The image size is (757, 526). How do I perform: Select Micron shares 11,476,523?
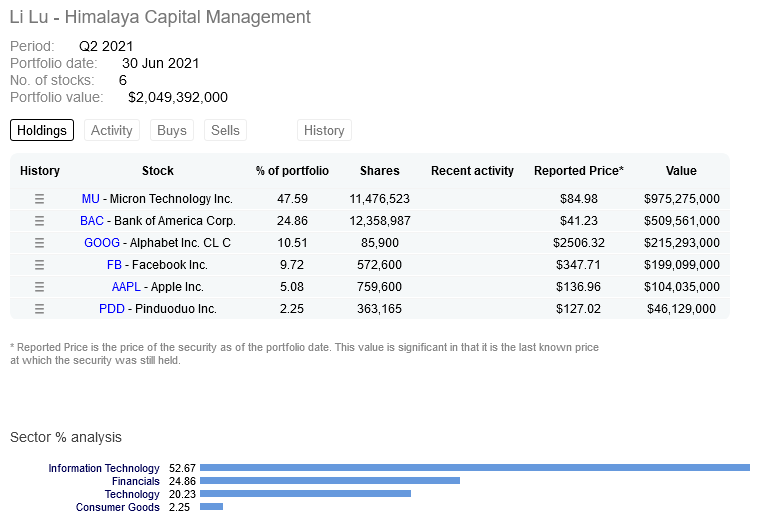(379, 199)
